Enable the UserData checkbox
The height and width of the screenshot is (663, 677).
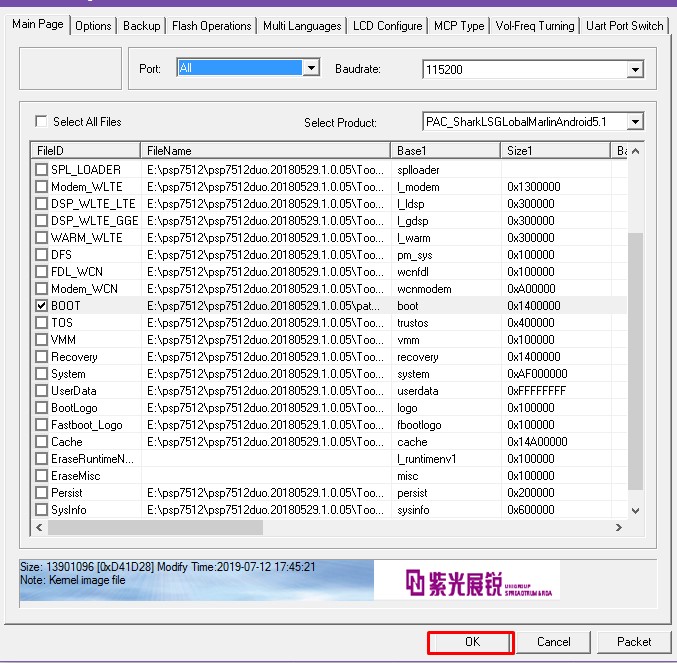41,391
